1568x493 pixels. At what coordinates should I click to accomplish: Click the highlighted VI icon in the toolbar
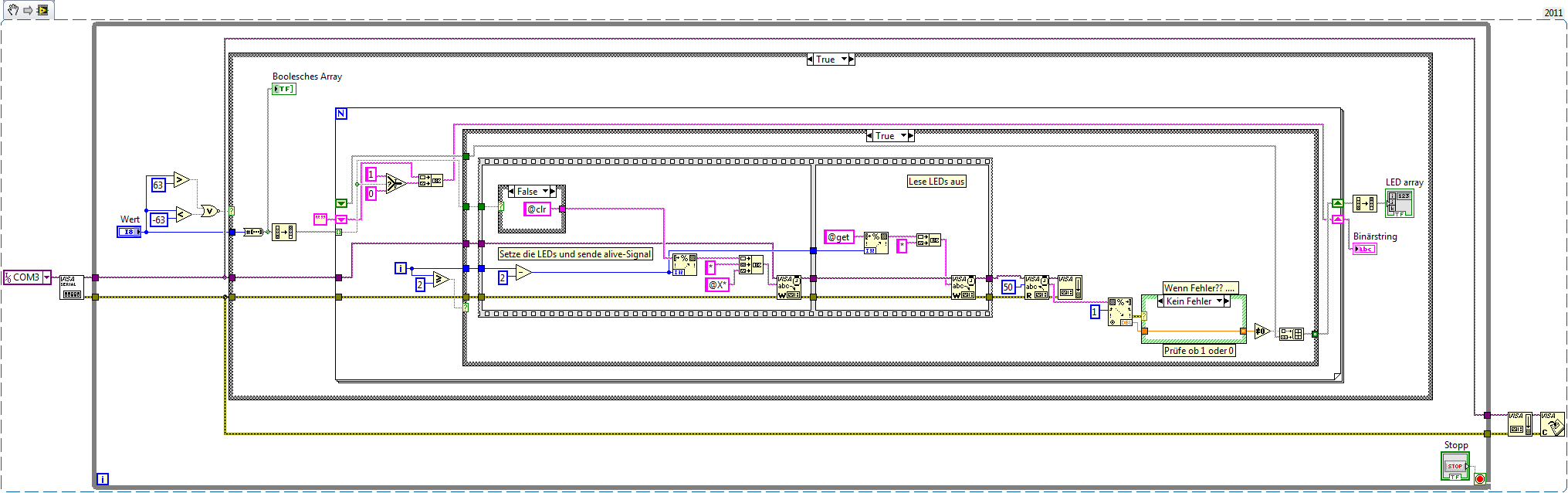42,10
